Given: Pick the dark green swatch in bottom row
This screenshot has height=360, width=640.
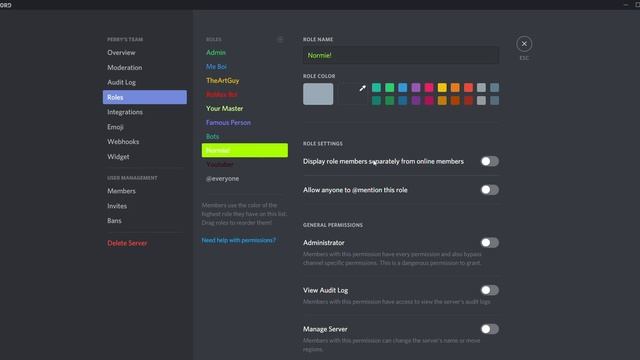Looking at the screenshot, I should [x=389, y=100].
